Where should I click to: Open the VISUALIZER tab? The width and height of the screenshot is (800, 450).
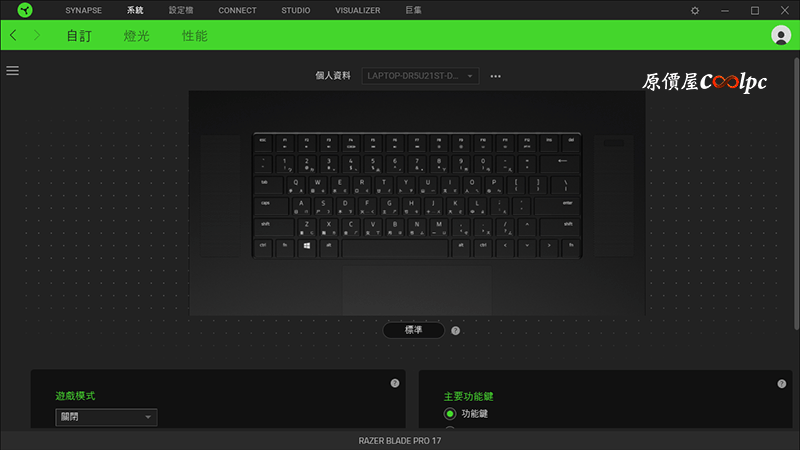[358, 10]
